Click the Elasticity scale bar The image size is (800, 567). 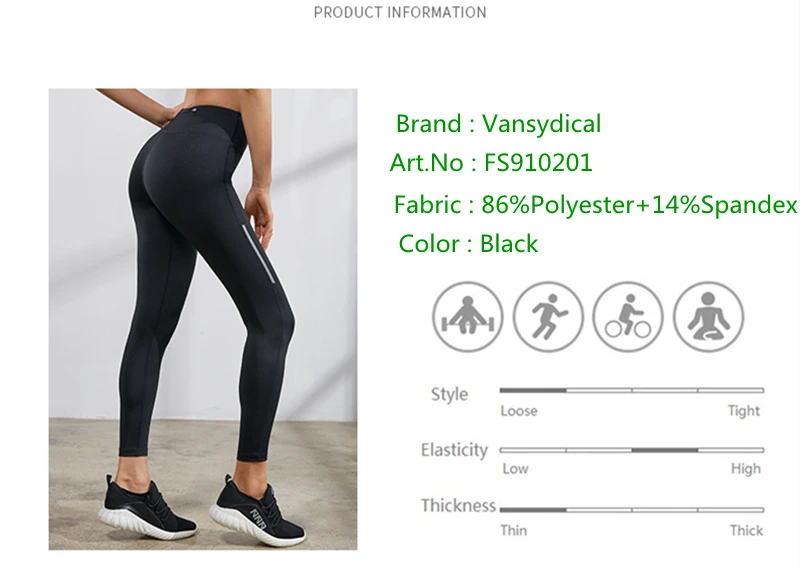point(632,450)
